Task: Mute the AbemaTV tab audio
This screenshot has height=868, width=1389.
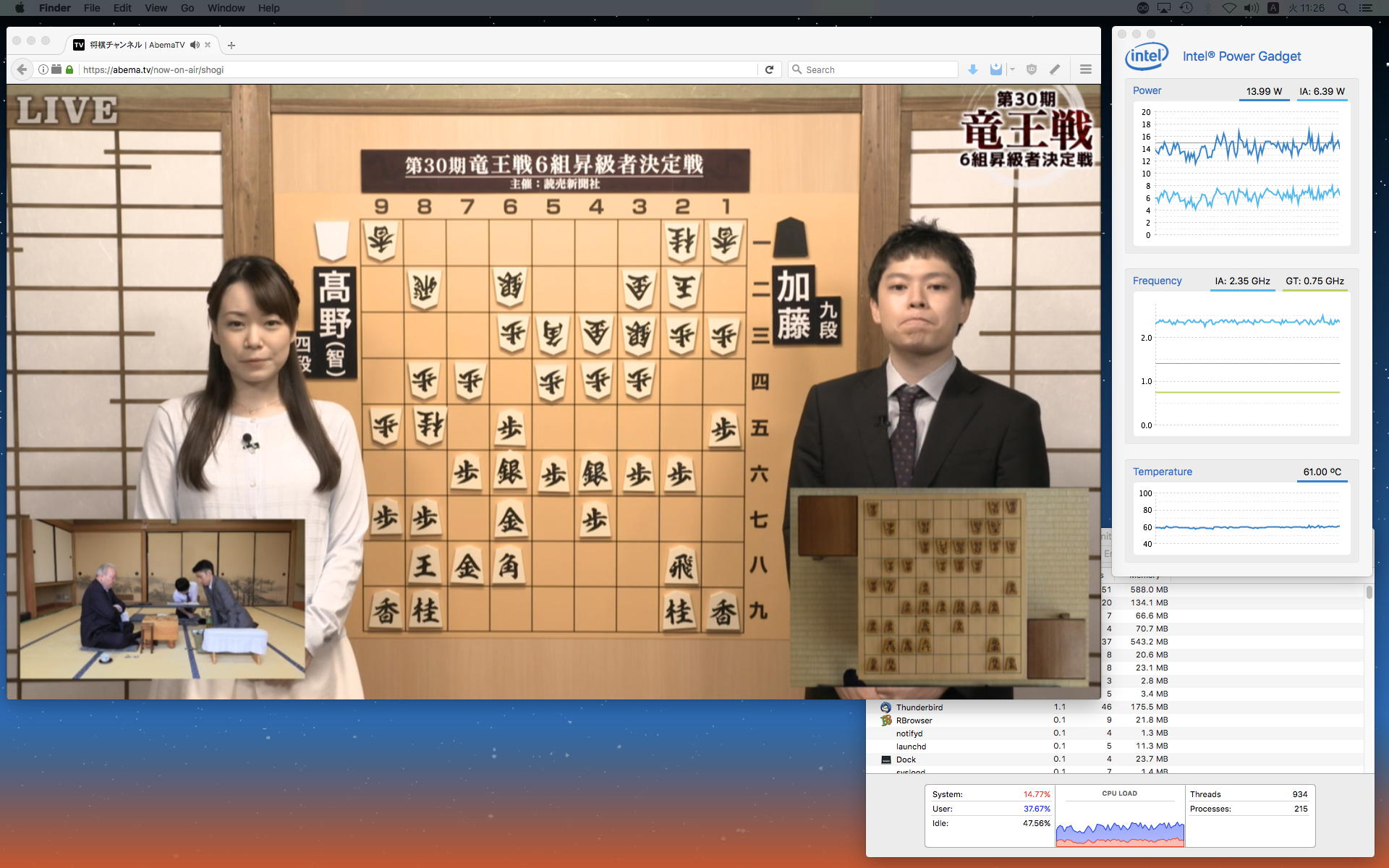Action: click(195, 45)
